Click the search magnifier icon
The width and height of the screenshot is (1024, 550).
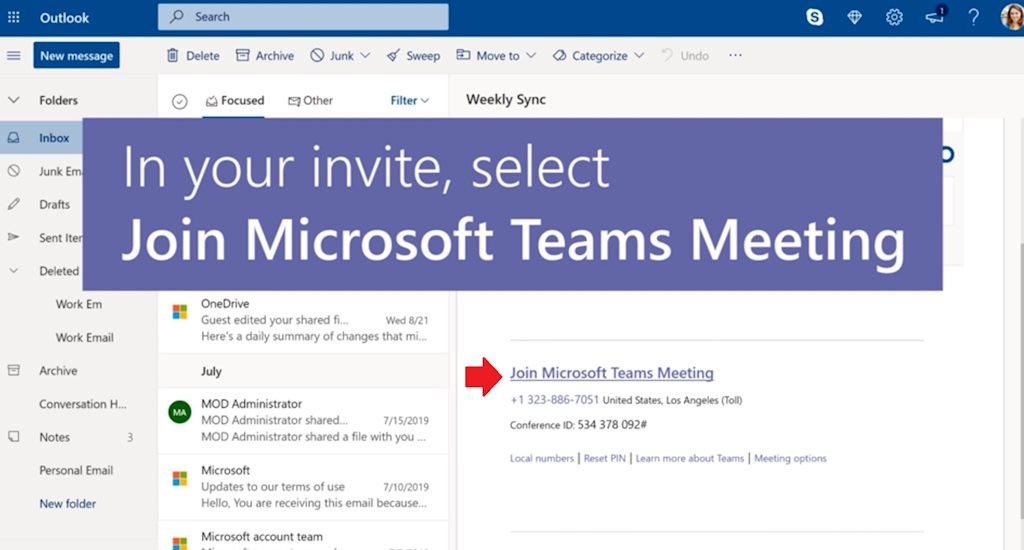[x=176, y=16]
